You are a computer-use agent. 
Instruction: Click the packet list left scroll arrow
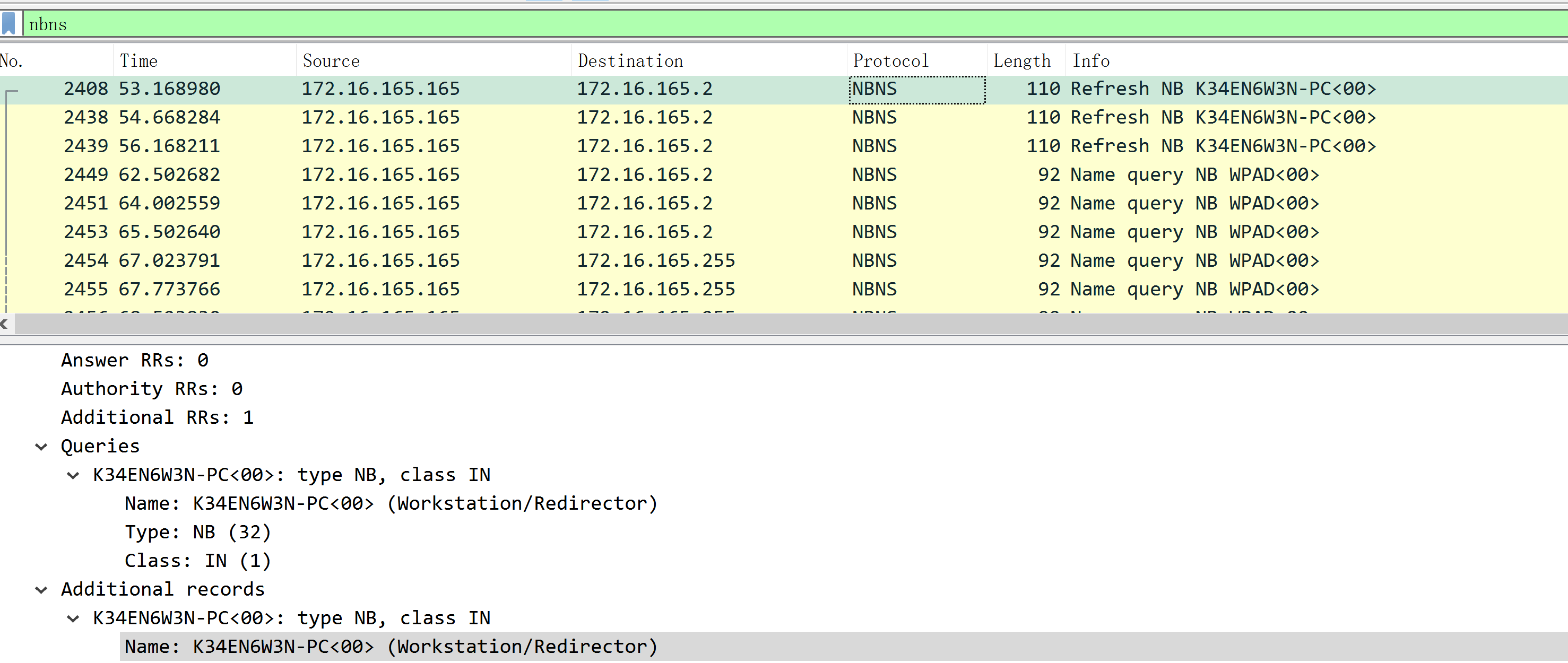[5, 324]
